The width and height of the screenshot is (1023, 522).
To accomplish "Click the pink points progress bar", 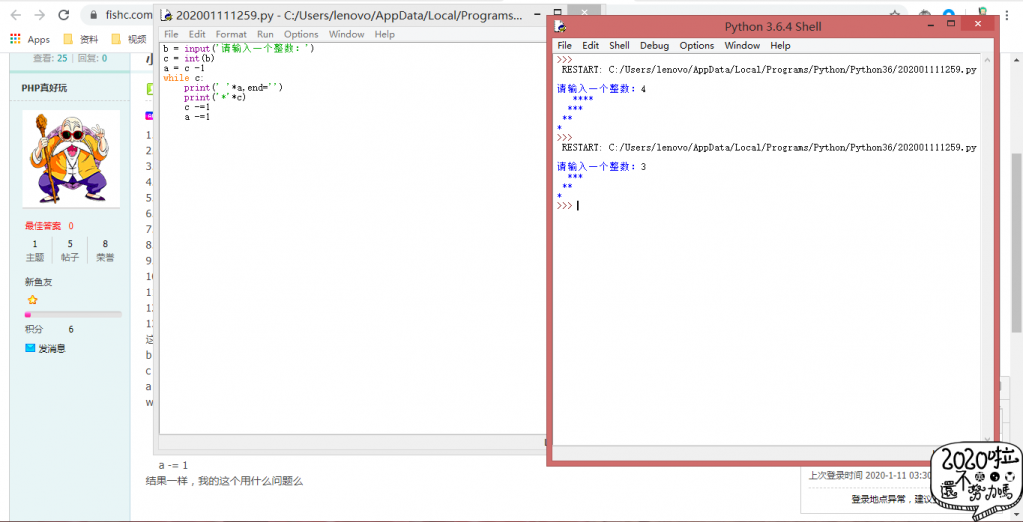I will click(x=72, y=314).
